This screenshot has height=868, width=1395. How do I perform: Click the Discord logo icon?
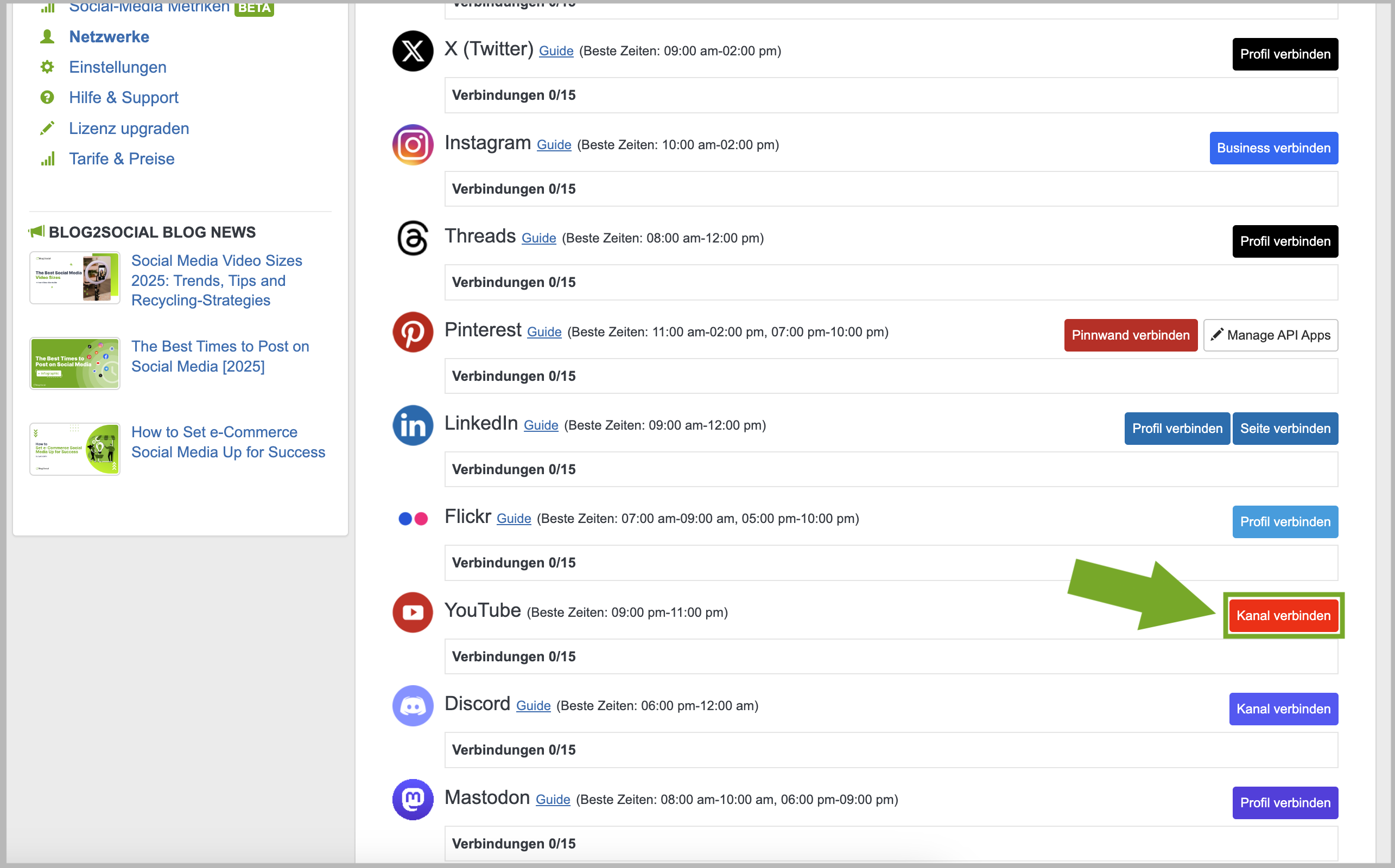(x=413, y=706)
